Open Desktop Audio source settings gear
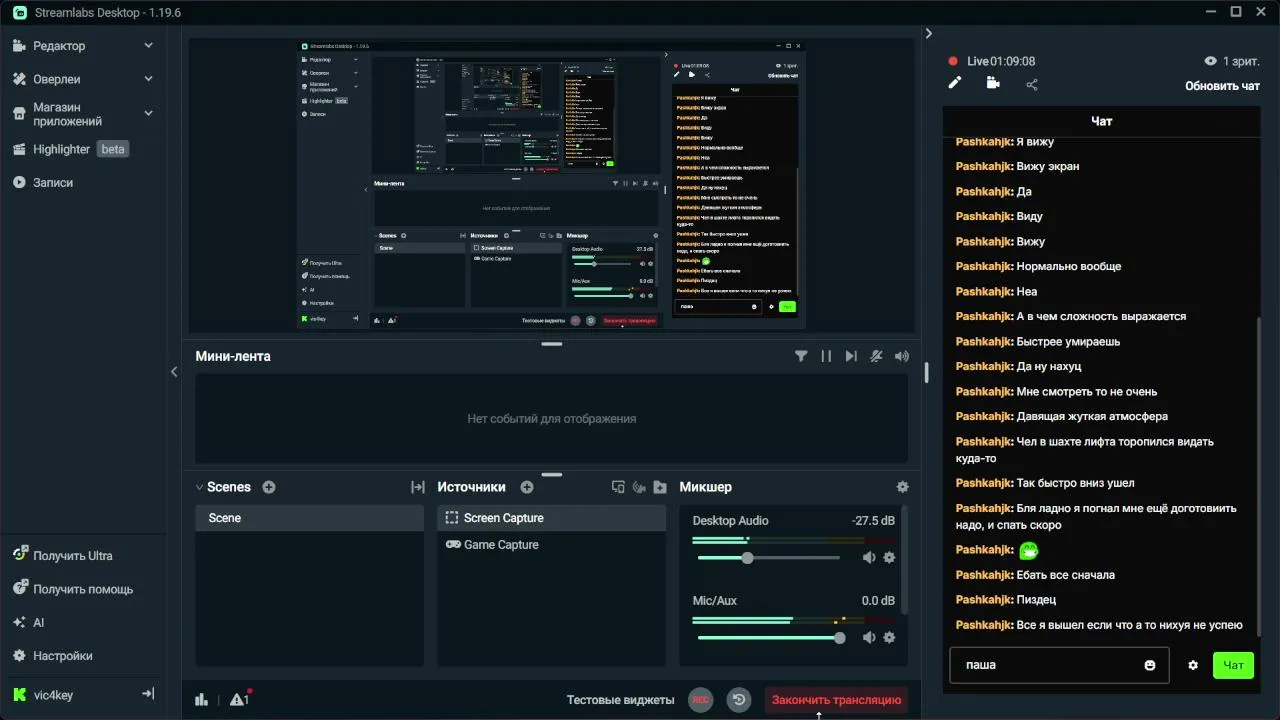The width and height of the screenshot is (1280, 720). pyautogui.click(x=889, y=558)
